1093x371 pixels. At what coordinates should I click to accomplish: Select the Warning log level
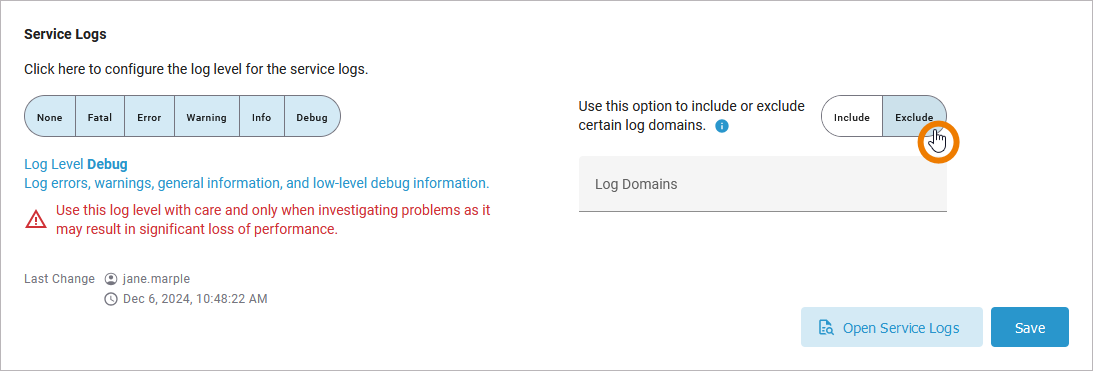206,117
